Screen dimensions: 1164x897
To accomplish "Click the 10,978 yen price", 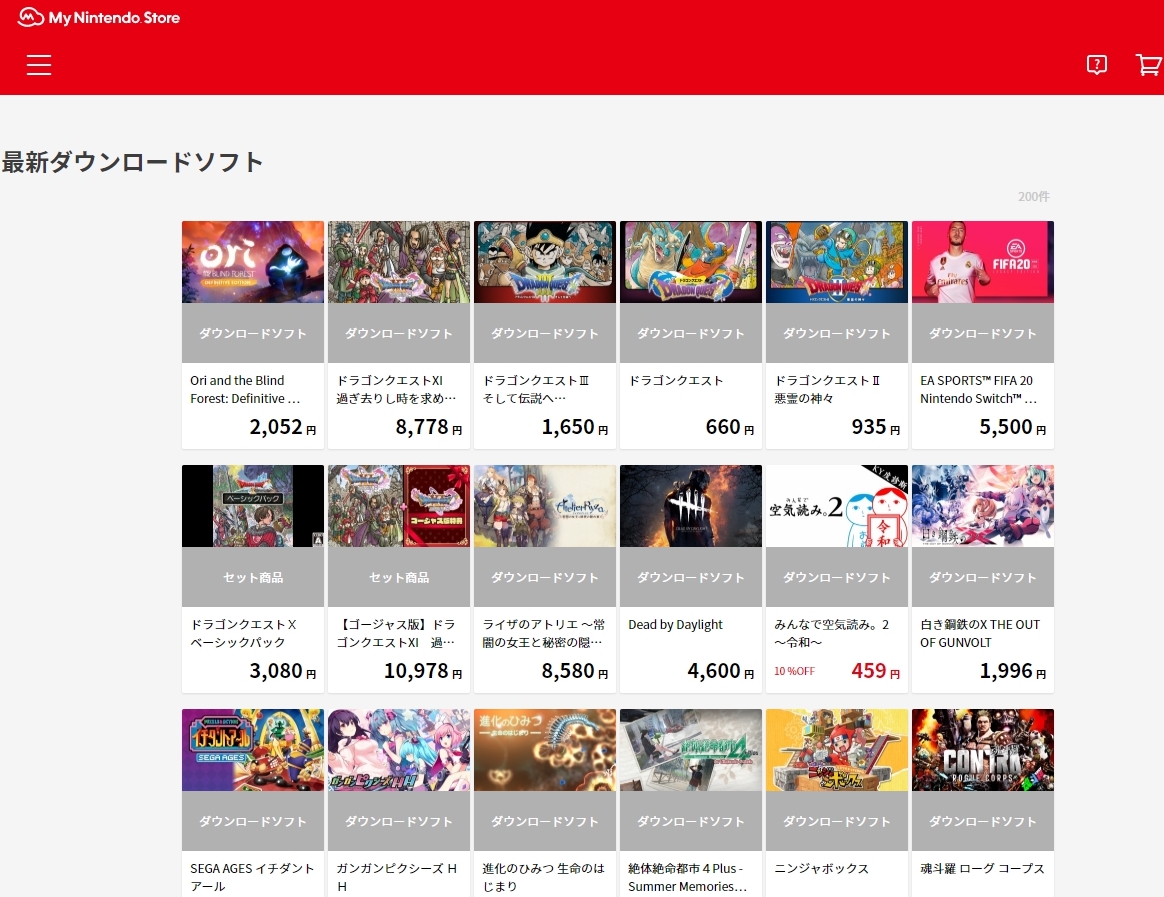I will pos(423,671).
